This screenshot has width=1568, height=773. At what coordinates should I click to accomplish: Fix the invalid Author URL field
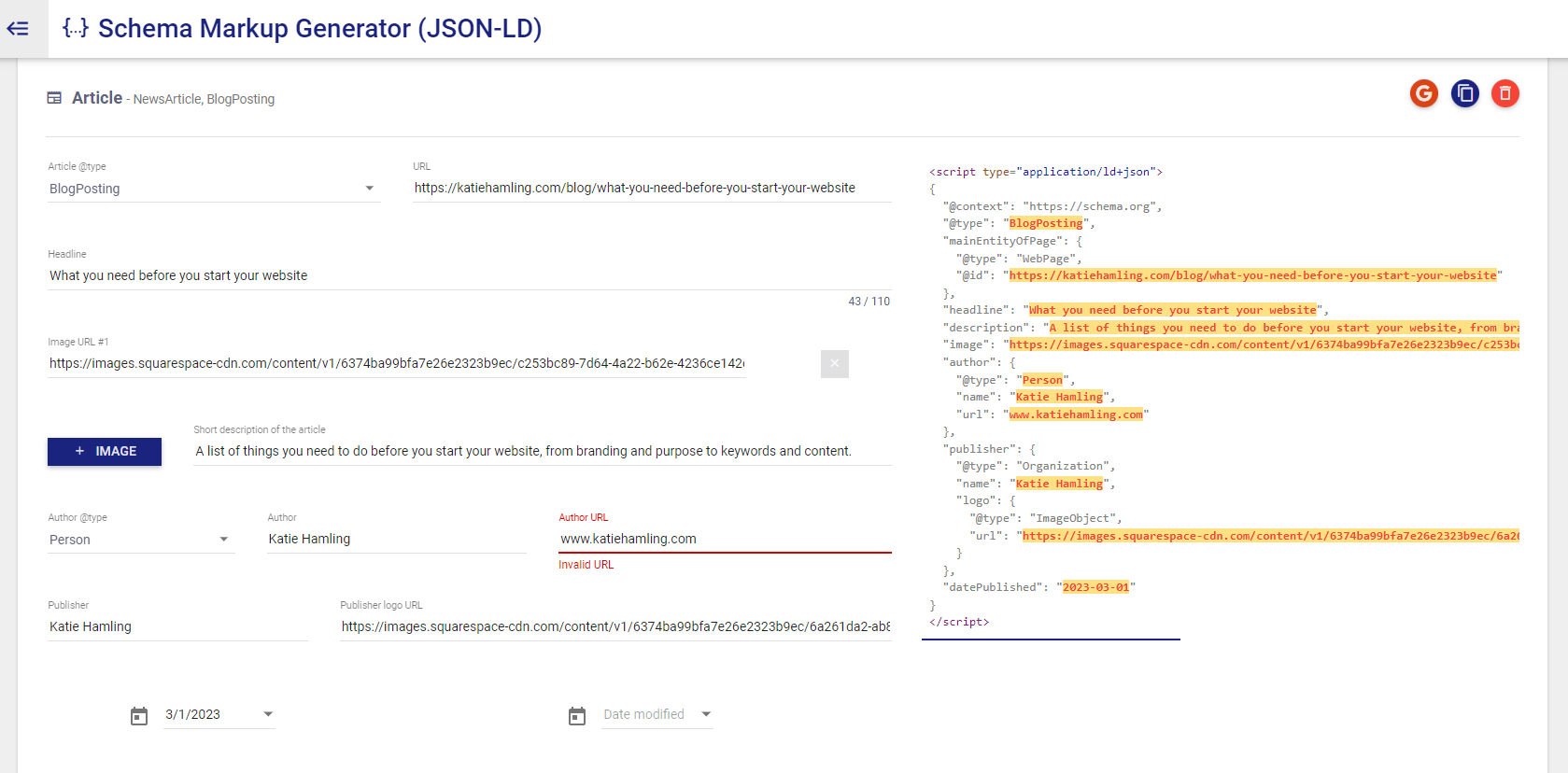725,539
